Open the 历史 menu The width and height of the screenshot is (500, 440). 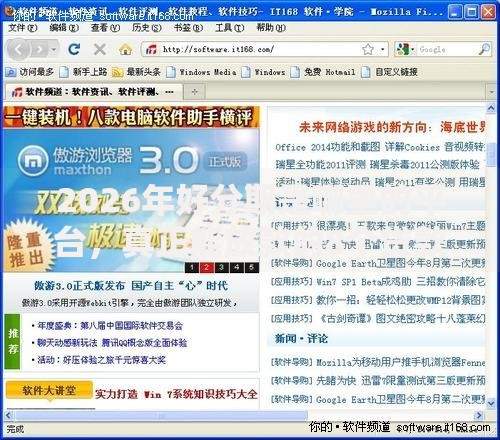point(146,28)
